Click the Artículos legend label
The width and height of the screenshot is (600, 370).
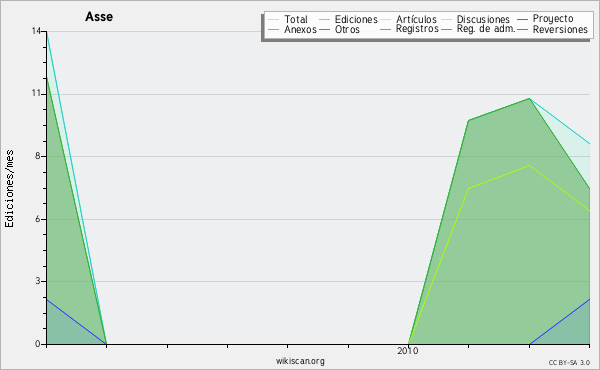(416, 19)
